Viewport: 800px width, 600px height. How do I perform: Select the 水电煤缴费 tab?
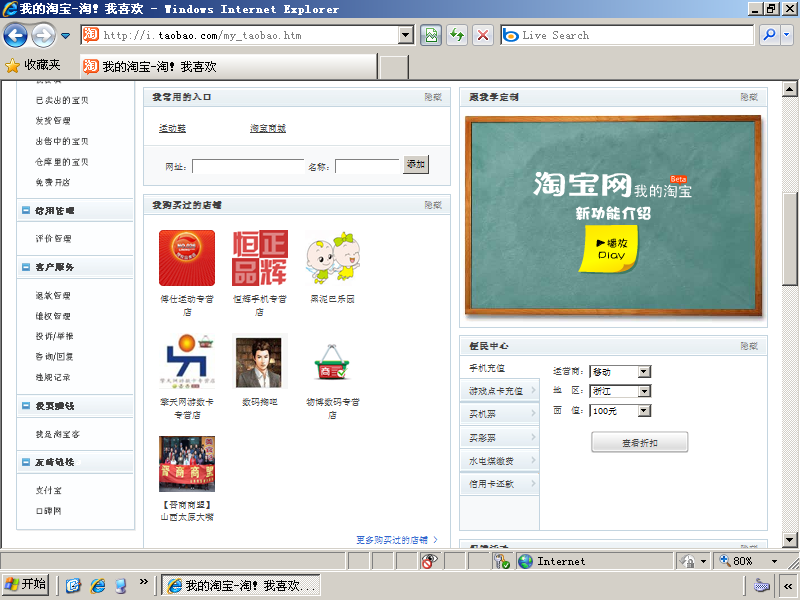point(499,461)
